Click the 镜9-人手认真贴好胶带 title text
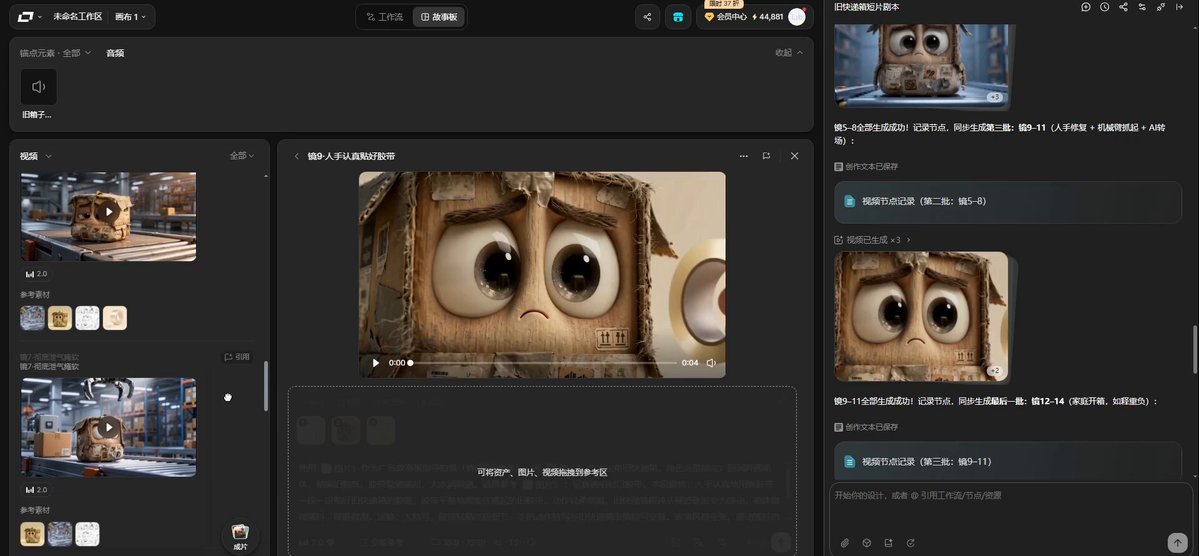1199x556 pixels. click(x=351, y=156)
